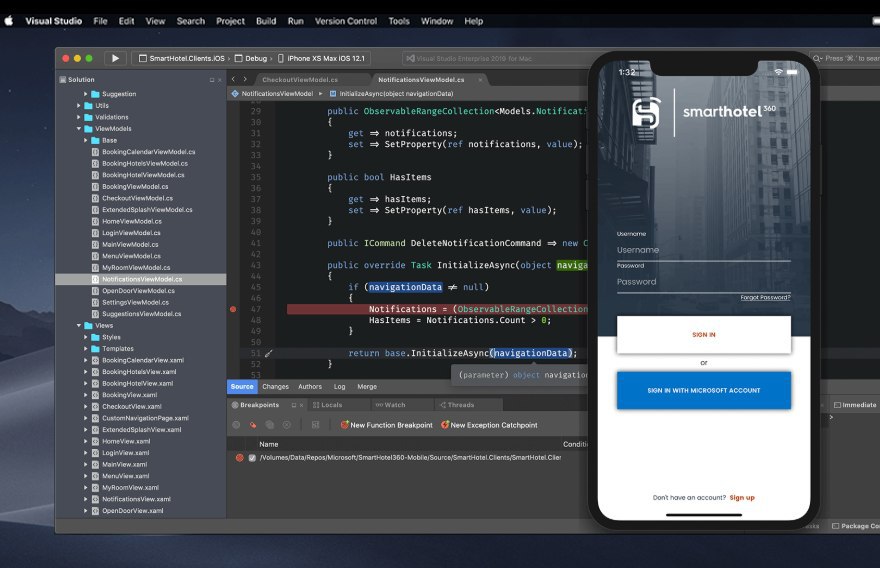Click the Immediate pad icon
The image size is (880, 568).
(837, 405)
